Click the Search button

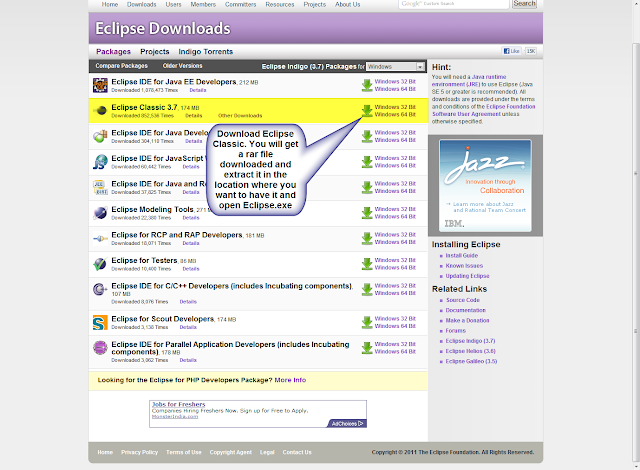tap(524, 4)
